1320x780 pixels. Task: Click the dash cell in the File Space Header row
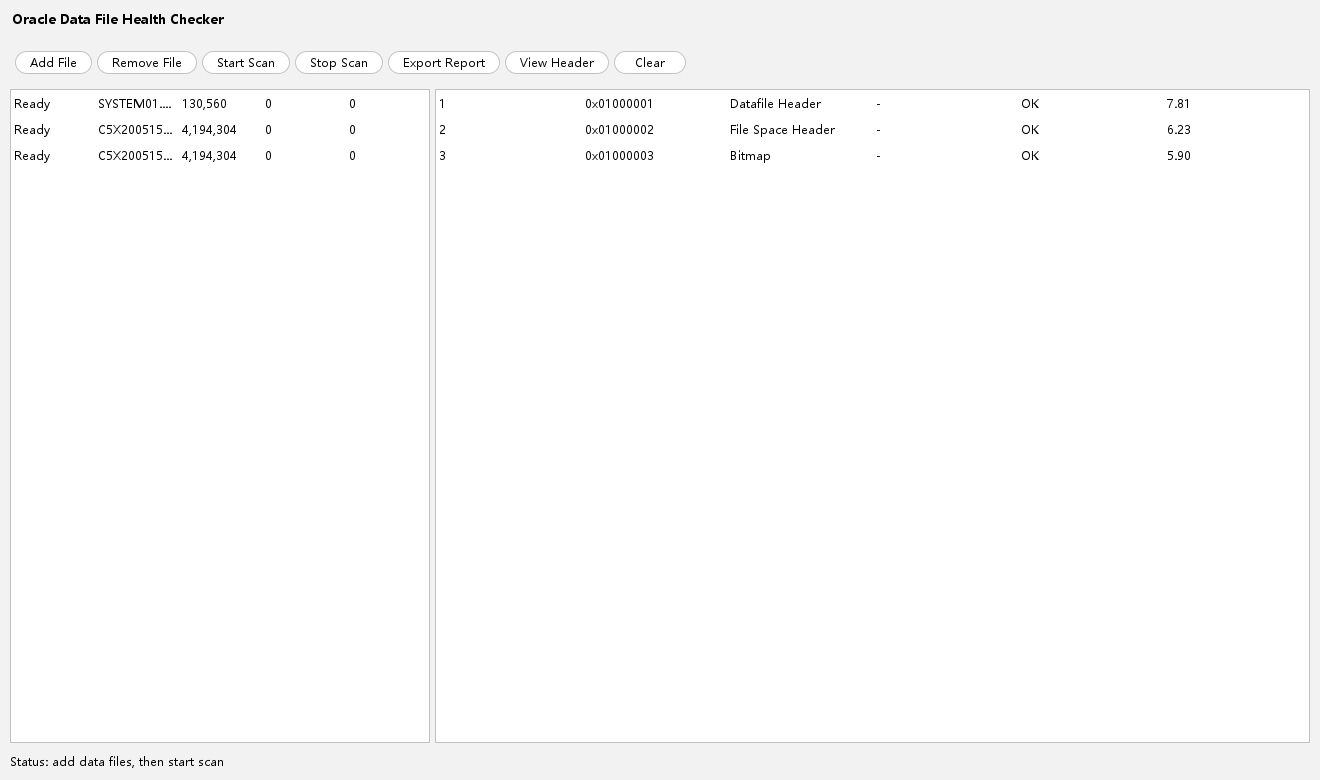coord(878,130)
